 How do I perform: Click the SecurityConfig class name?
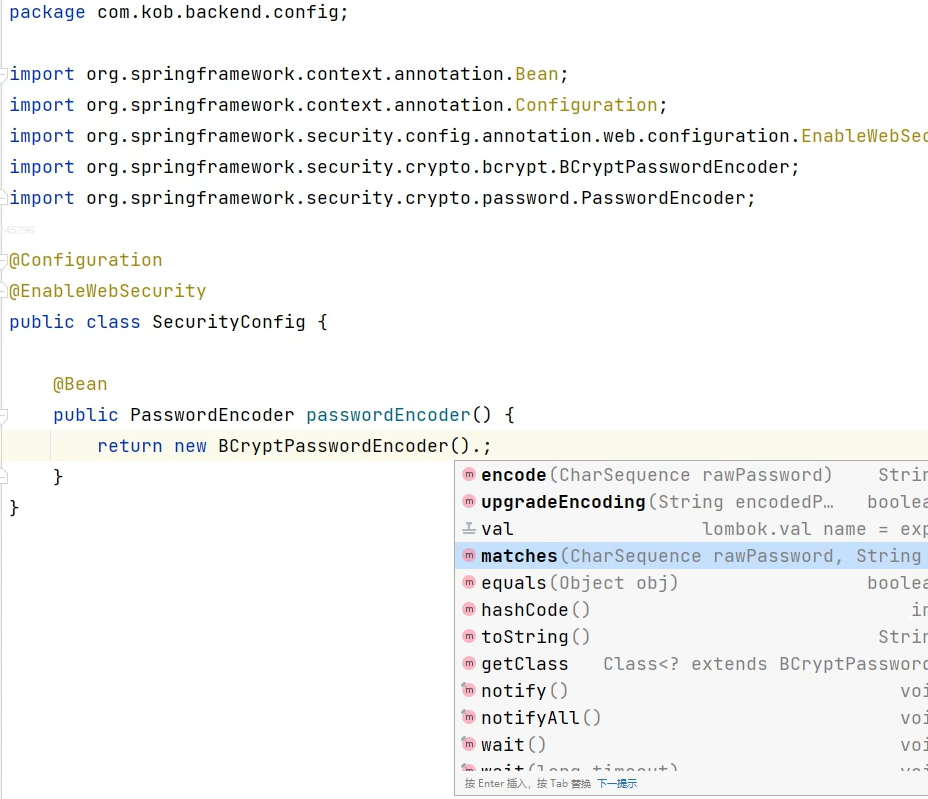click(228, 322)
